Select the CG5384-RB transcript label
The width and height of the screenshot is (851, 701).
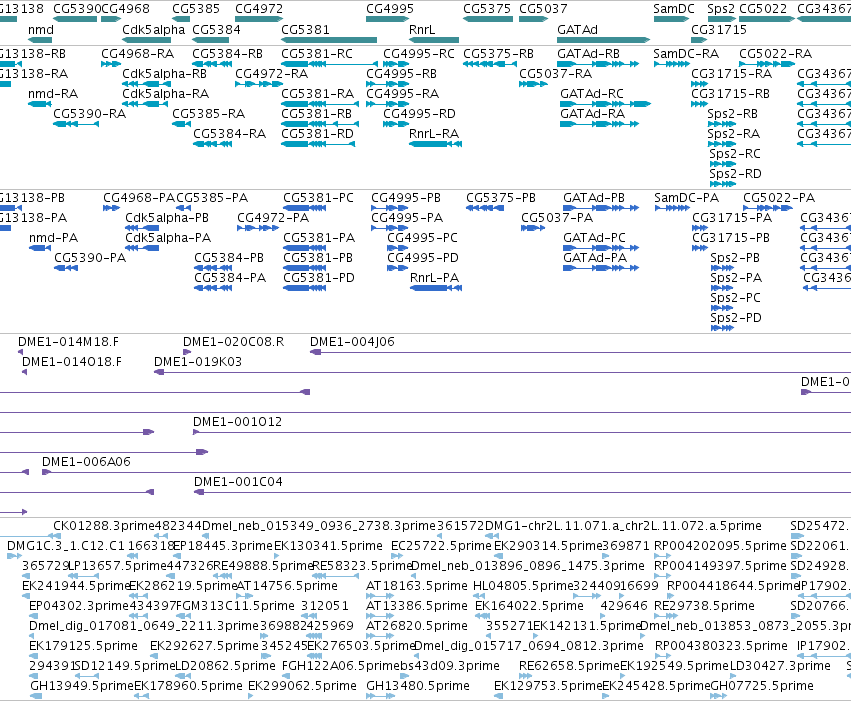click(227, 54)
